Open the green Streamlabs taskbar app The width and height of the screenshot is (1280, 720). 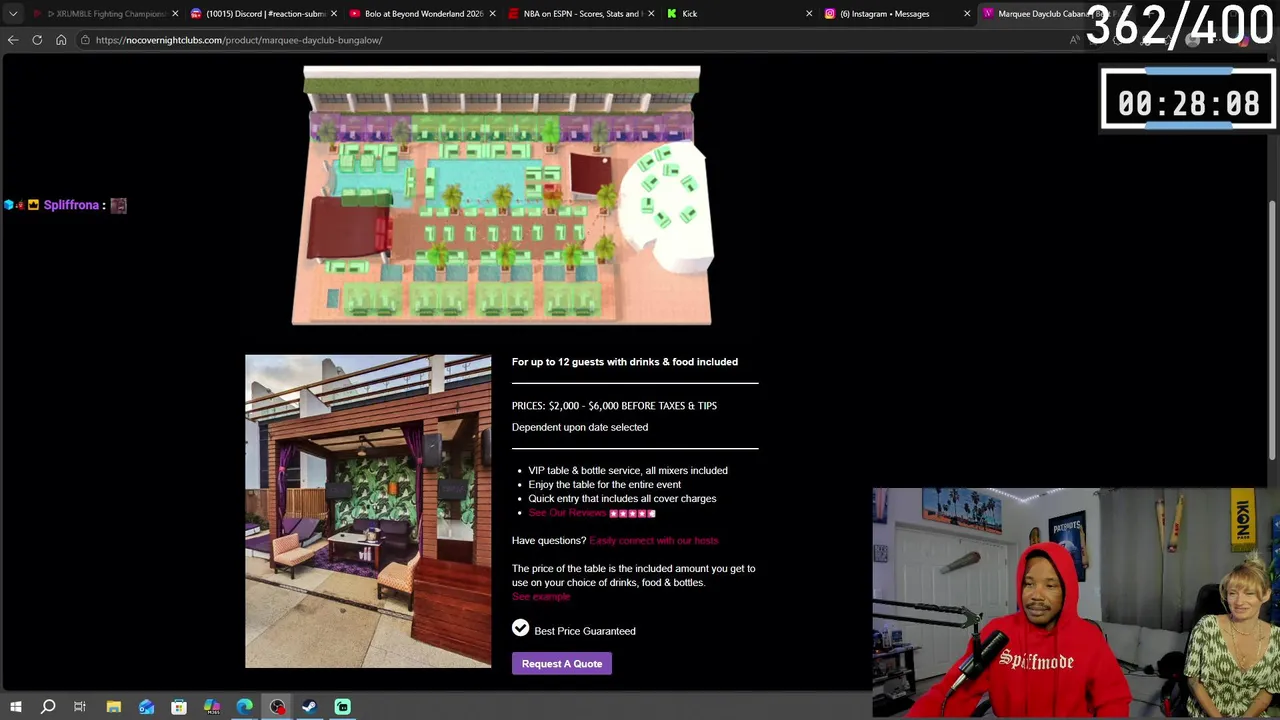pyautogui.click(x=343, y=707)
